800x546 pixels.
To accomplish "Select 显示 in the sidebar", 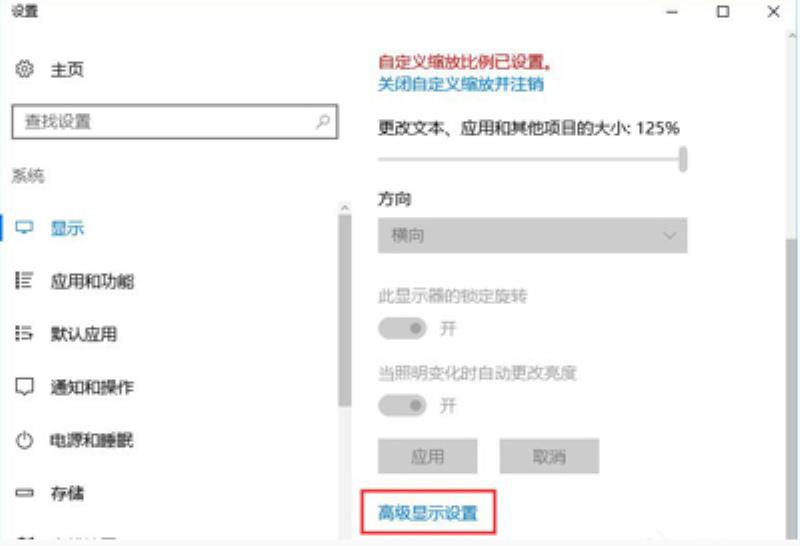I will coord(67,228).
